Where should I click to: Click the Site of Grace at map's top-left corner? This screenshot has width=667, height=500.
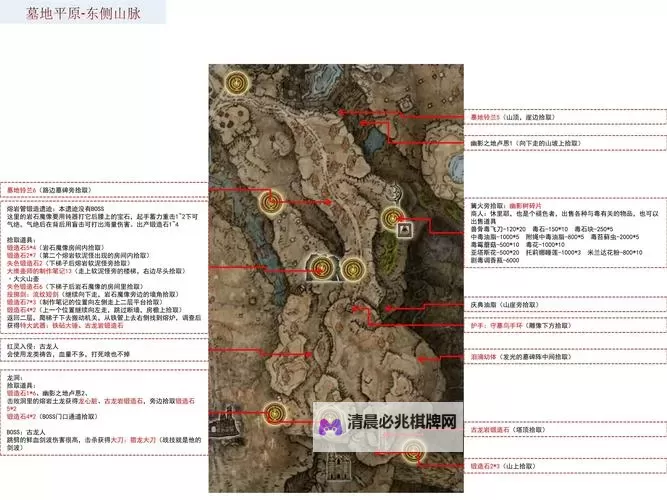(236, 83)
